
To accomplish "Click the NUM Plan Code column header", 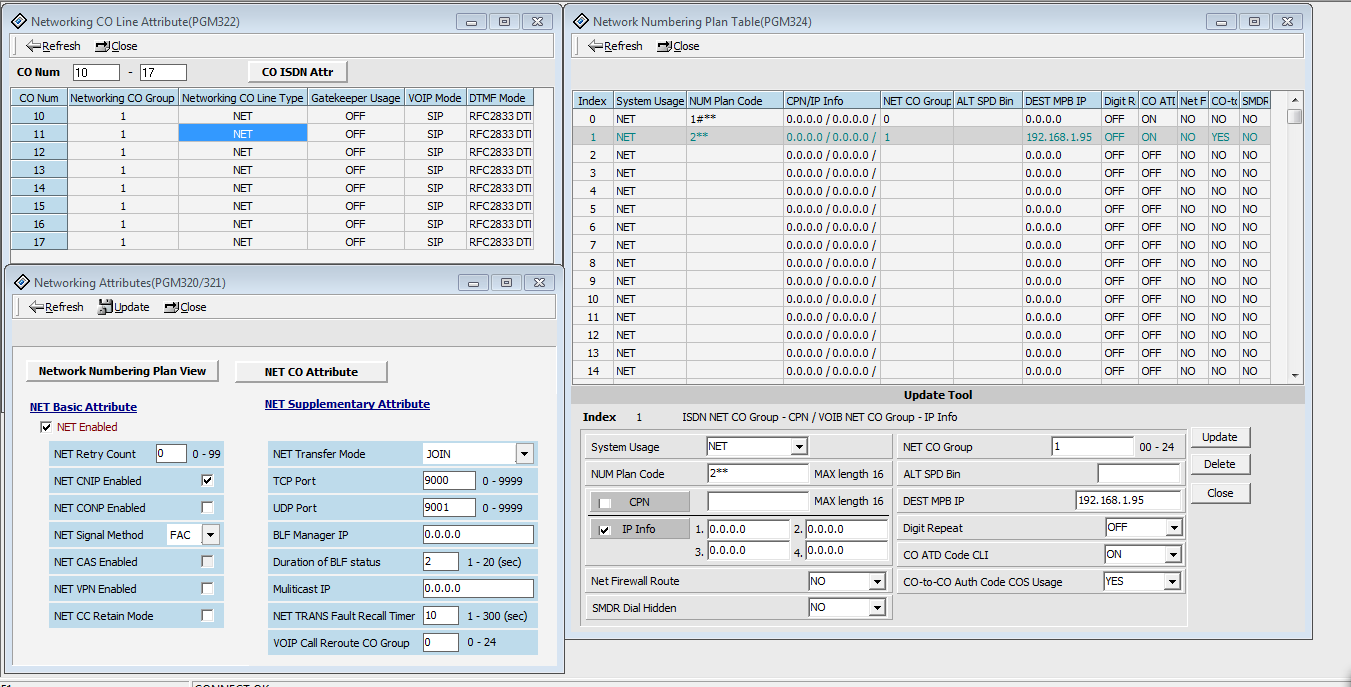I will 734,101.
